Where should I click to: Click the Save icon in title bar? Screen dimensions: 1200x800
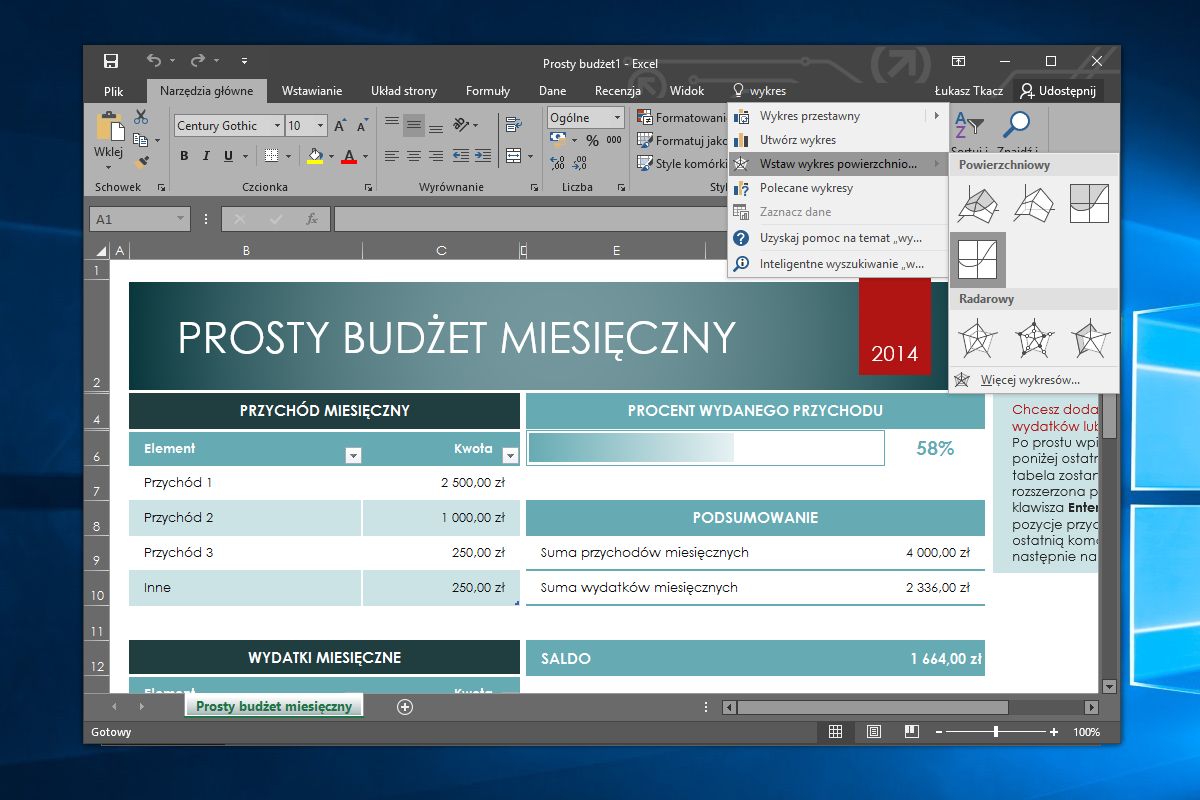[x=111, y=61]
